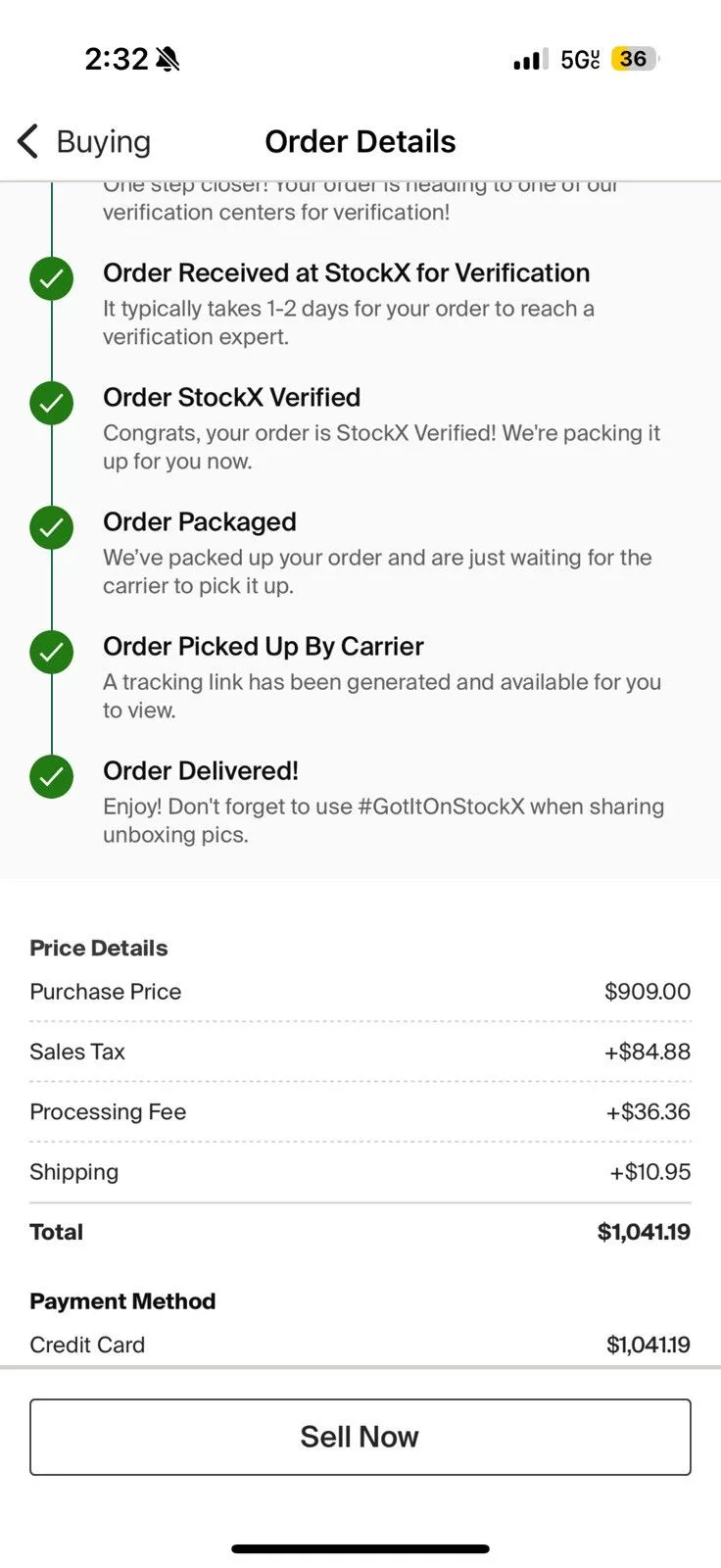Tap the Purchase Price row amount $909.00
The image size is (721, 1568).
tap(648, 992)
